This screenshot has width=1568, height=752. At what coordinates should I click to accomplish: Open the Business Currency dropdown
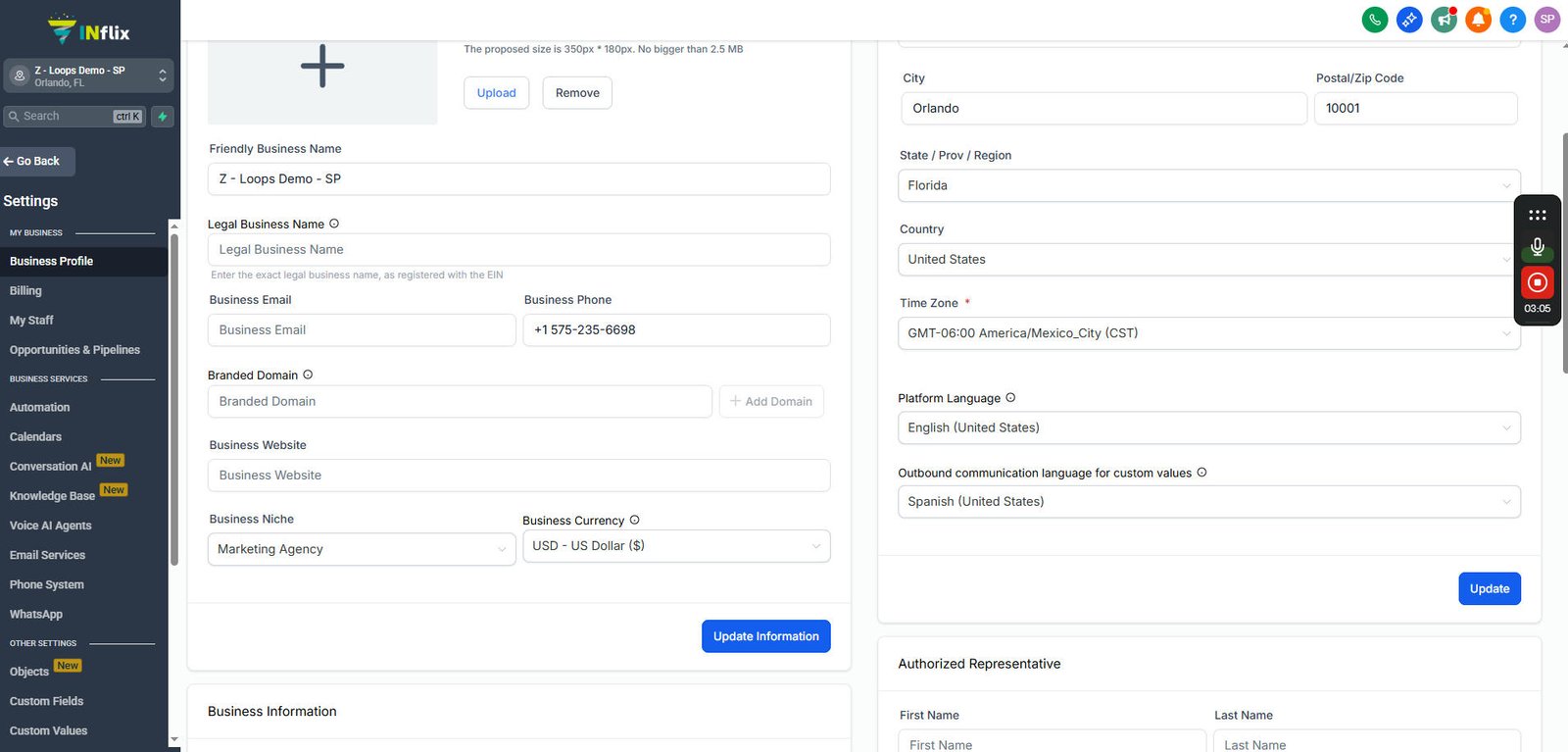point(676,546)
